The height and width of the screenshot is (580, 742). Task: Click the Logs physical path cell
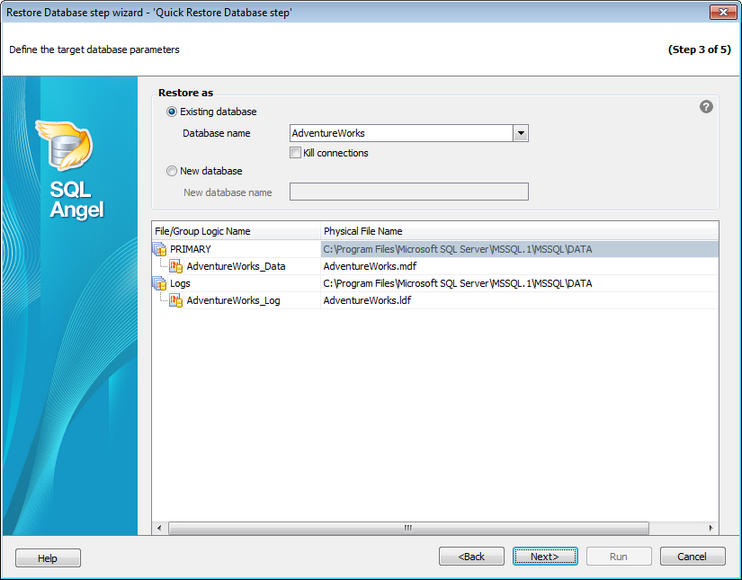pos(520,283)
